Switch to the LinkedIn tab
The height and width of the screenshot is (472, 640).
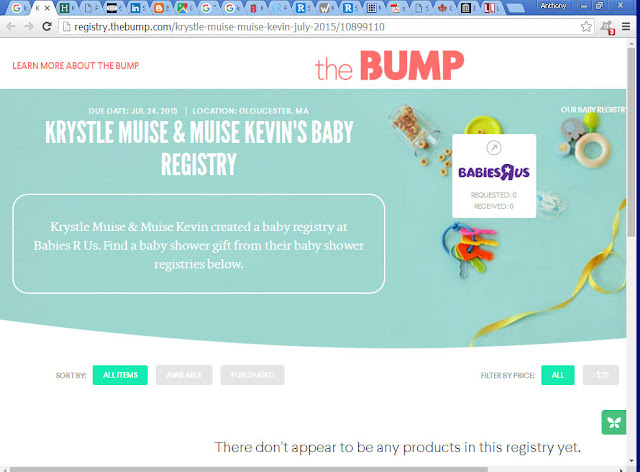139,7
